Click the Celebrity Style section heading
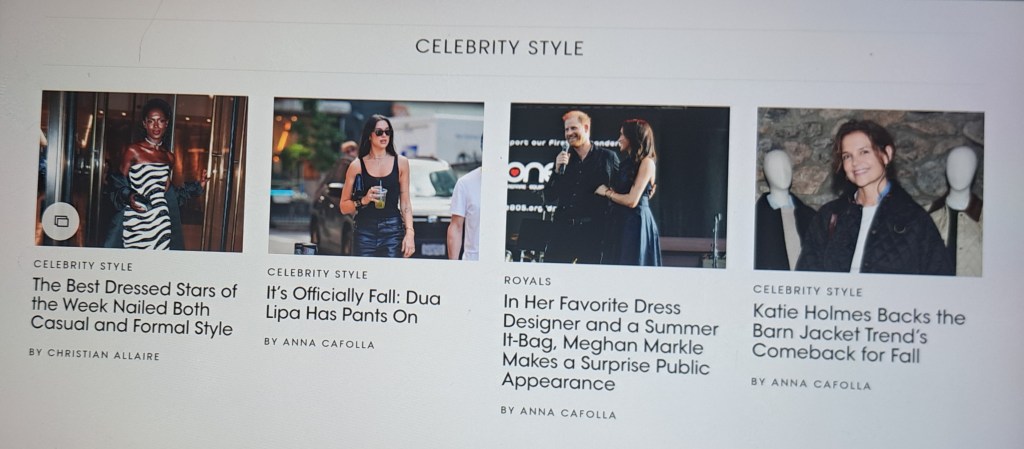The image size is (1024, 449). click(499, 47)
